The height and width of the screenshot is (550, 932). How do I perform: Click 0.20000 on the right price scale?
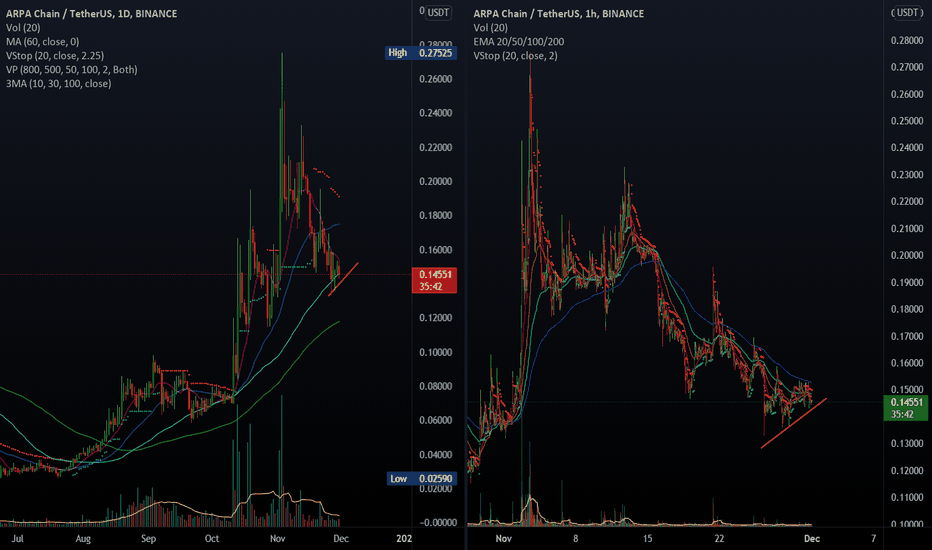click(x=907, y=255)
